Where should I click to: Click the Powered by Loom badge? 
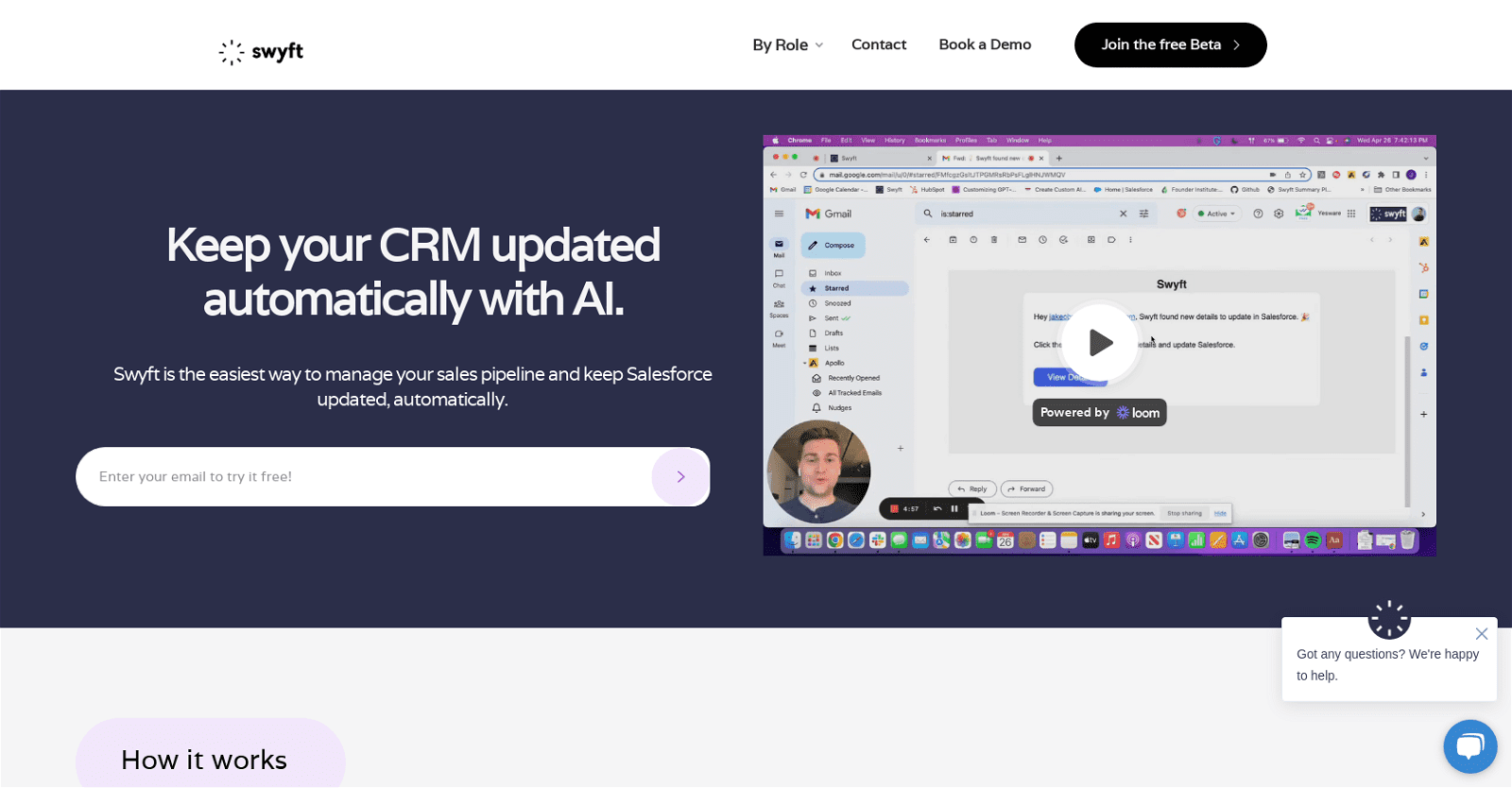pyautogui.click(x=1100, y=413)
